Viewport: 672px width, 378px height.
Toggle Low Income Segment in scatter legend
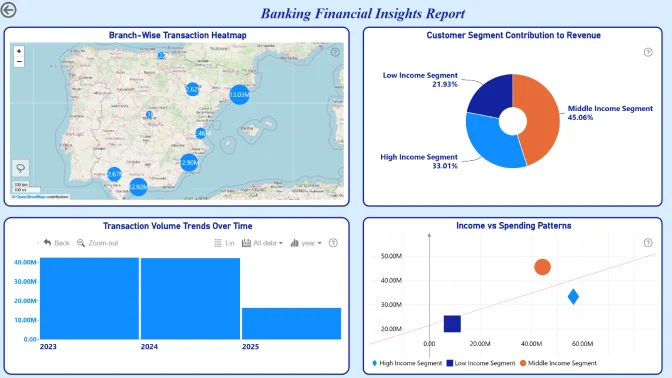point(480,363)
